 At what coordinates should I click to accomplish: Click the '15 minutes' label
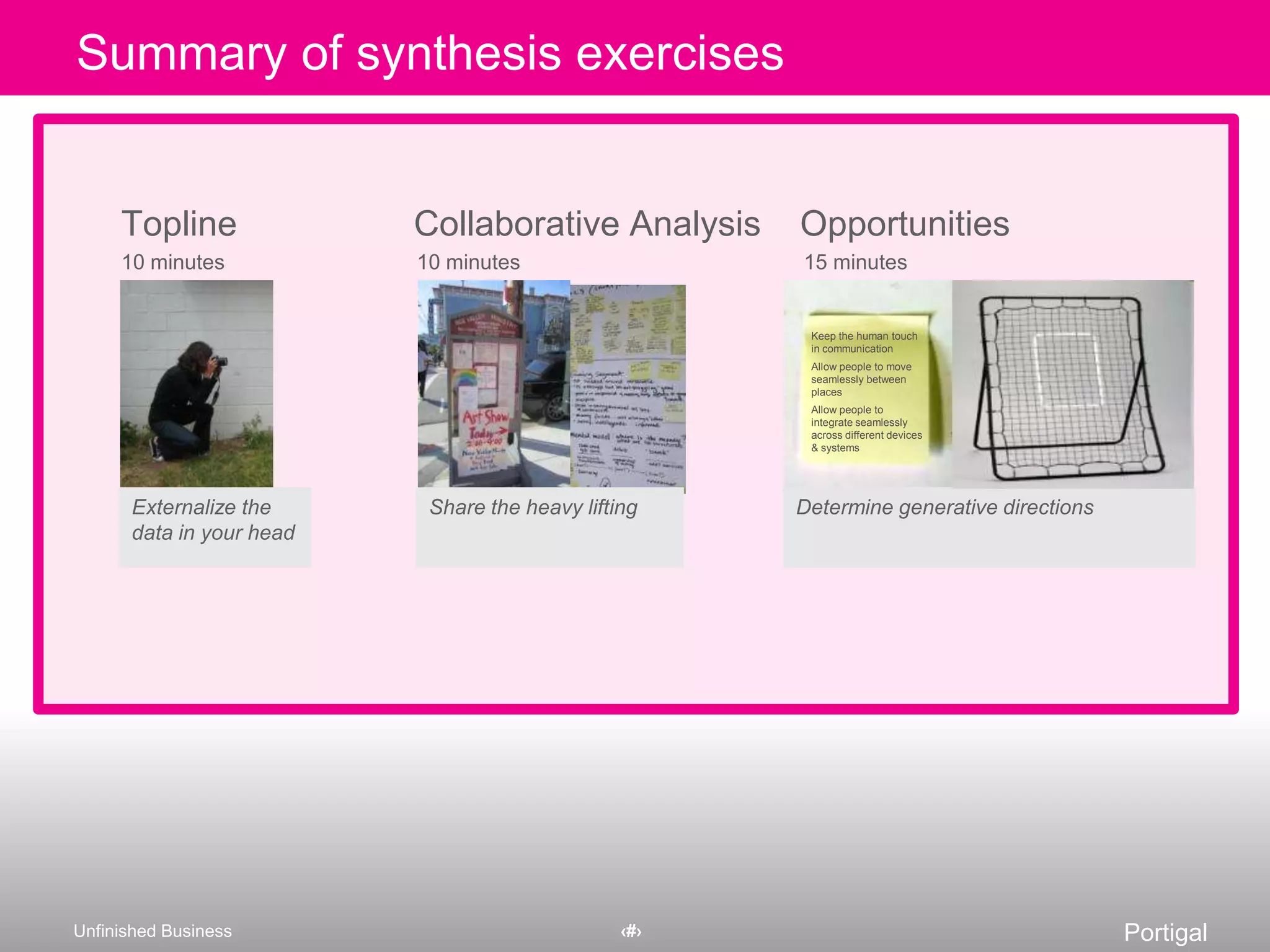click(855, 262)
